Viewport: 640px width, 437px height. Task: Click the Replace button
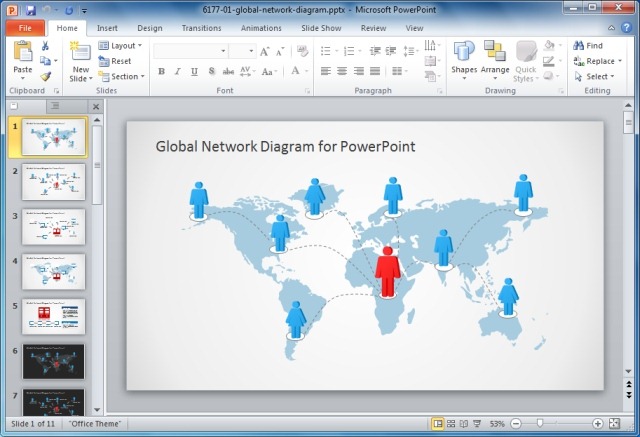[598, 61]
